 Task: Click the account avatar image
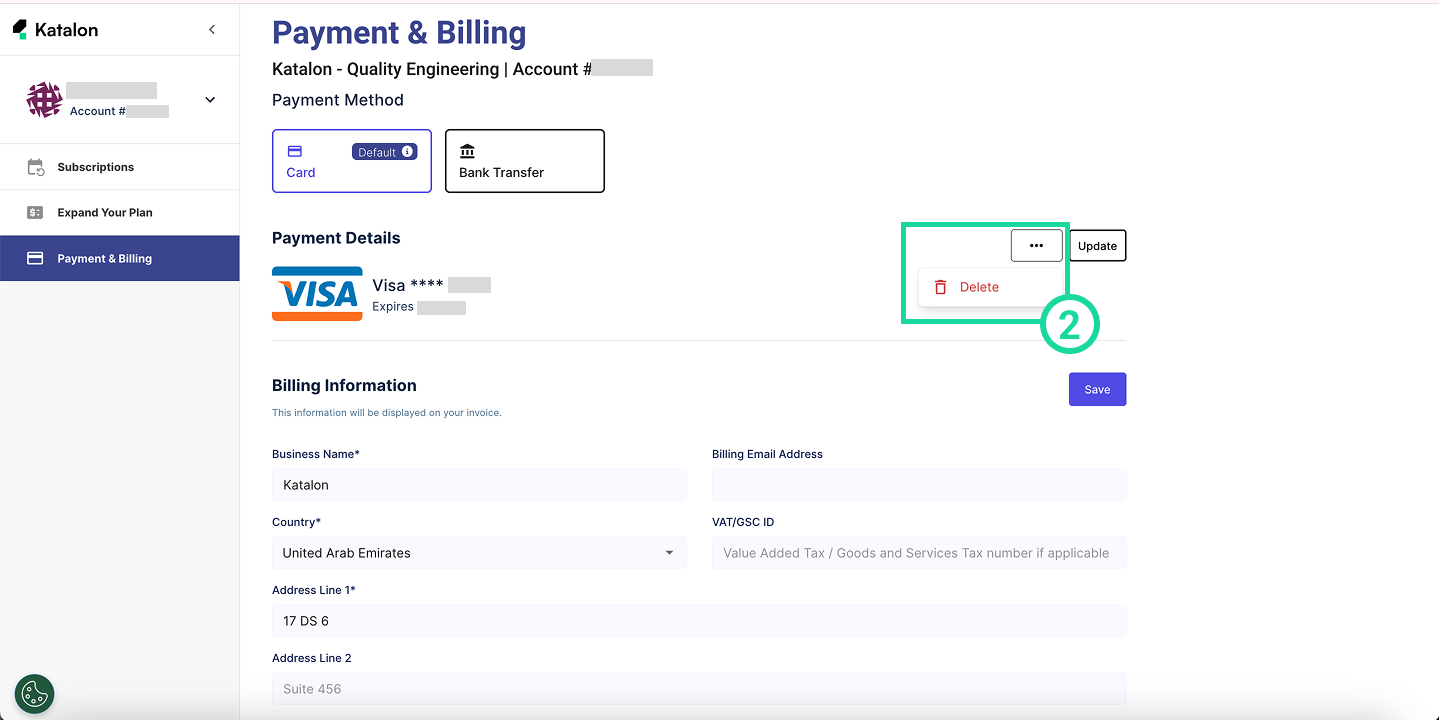(44, 100)
